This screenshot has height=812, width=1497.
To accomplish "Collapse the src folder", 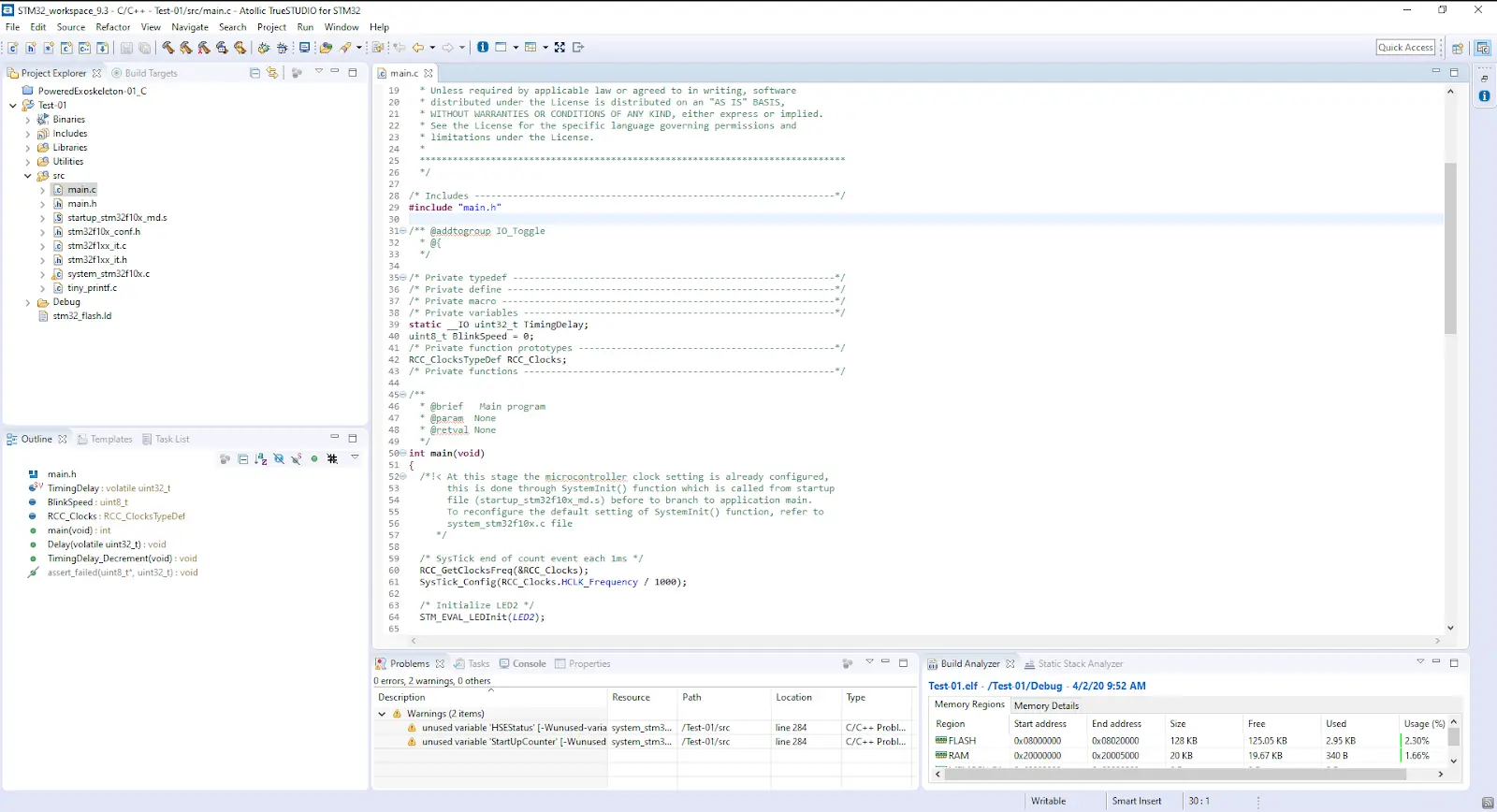I will tap(27, 176).
